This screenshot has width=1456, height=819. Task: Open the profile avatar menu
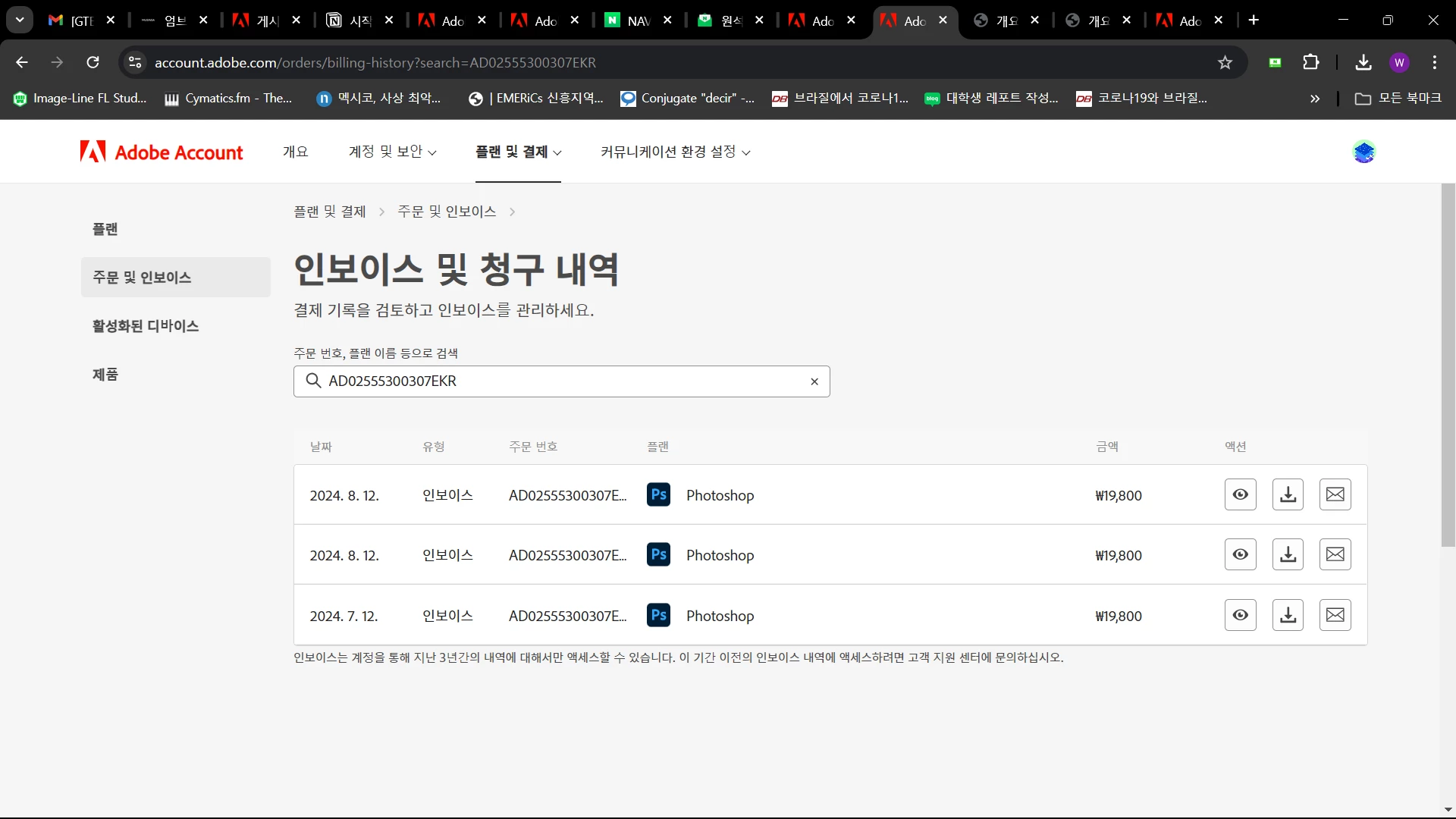coord(1363,152)
